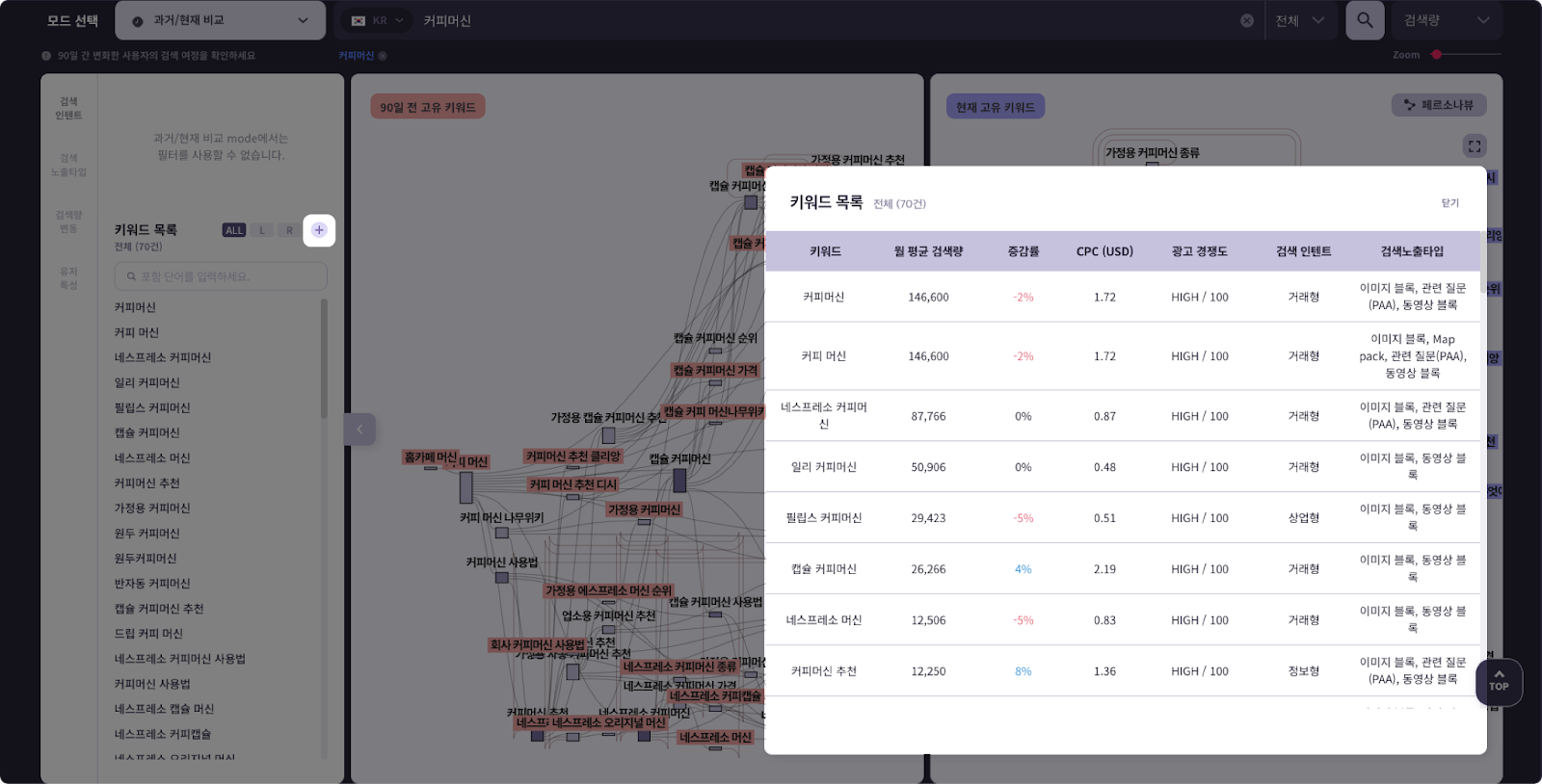Click the keyword filter input field
This screenshot has height=784, width=1542.
pyautogui.click(x=221, y=276)
